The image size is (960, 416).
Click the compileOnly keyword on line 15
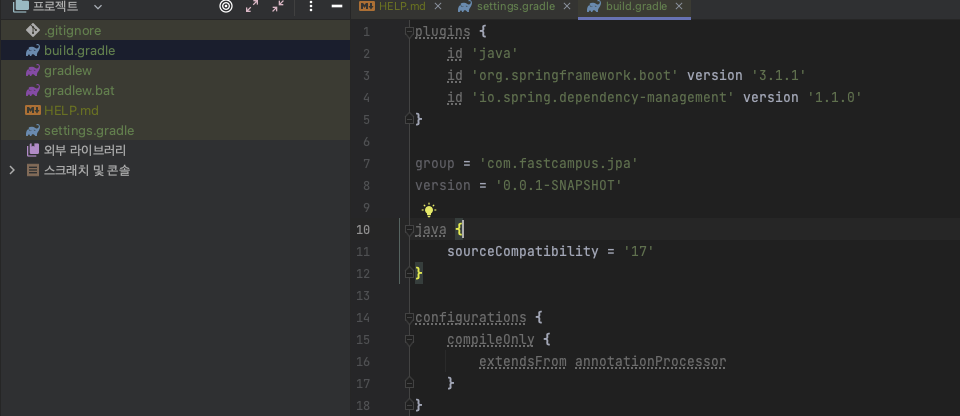pyautogui.click(x=490, y=339)
